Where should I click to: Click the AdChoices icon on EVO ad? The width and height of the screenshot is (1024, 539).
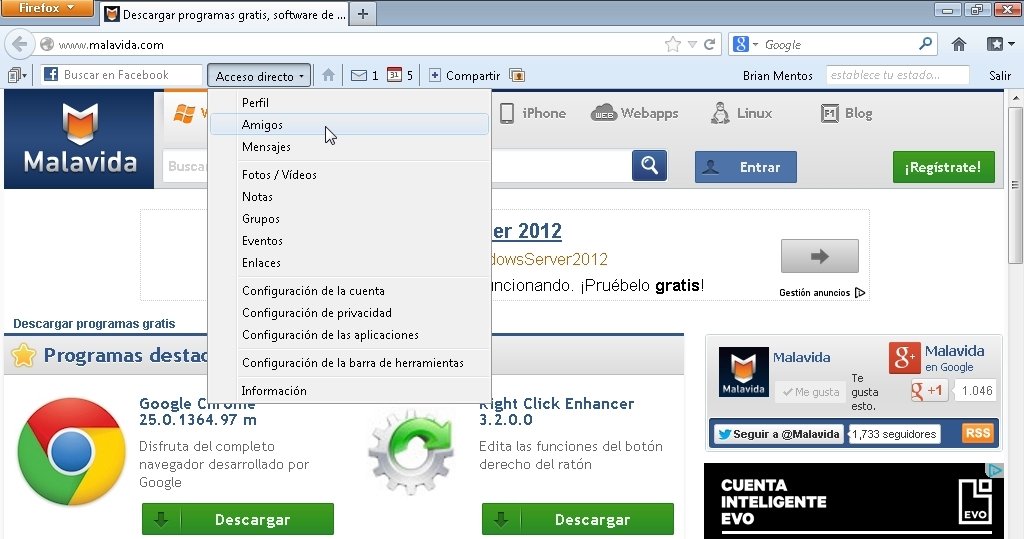click(994, 470)
